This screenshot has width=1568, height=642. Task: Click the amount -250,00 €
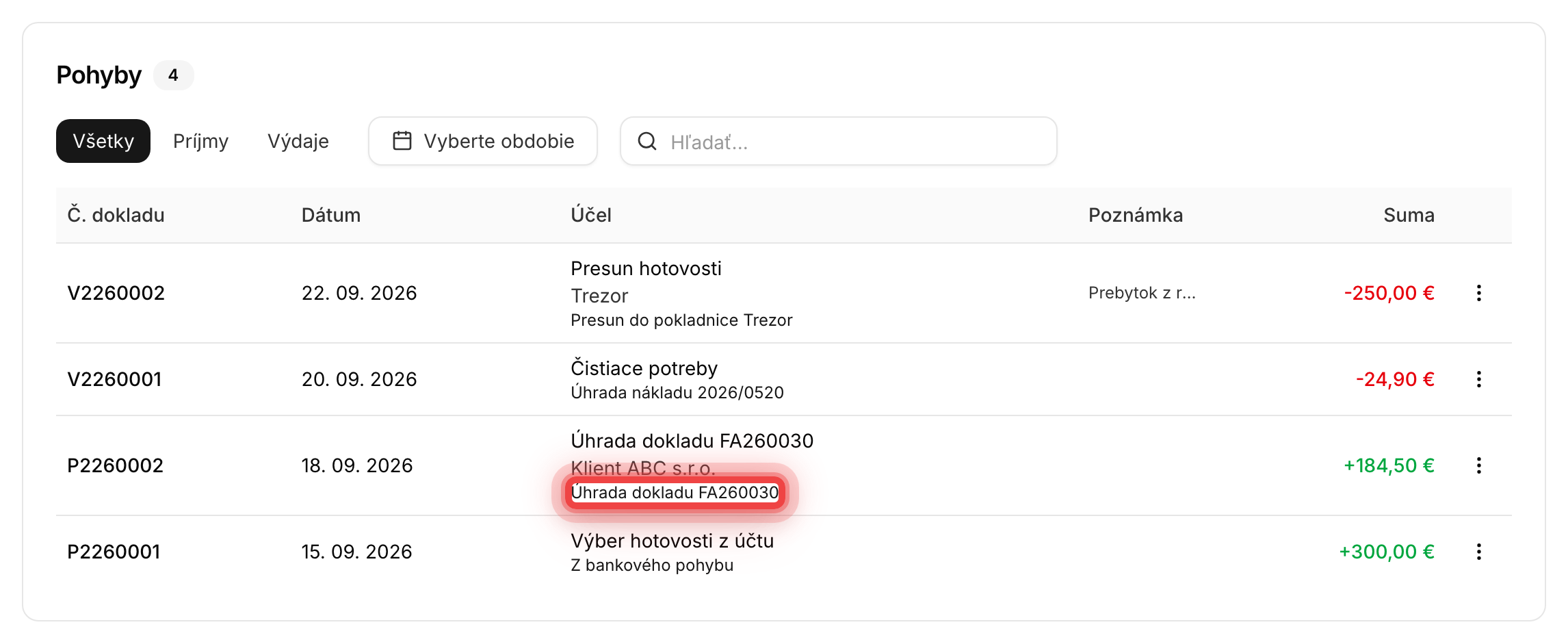(x=1389, y=293)
